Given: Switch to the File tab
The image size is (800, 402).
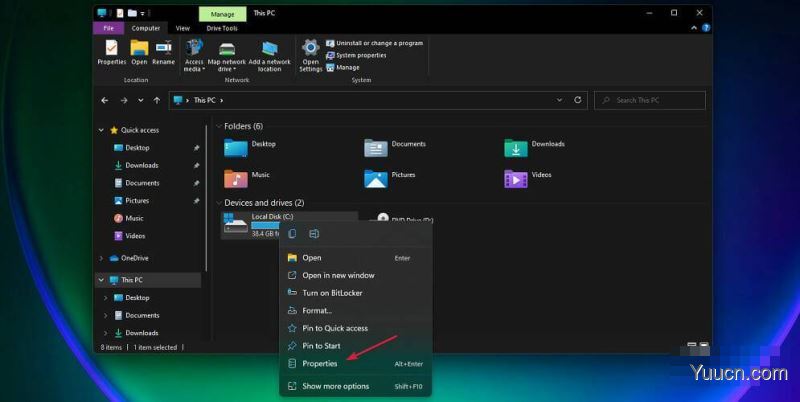Looking at the screenshot, I should [109, 28].
